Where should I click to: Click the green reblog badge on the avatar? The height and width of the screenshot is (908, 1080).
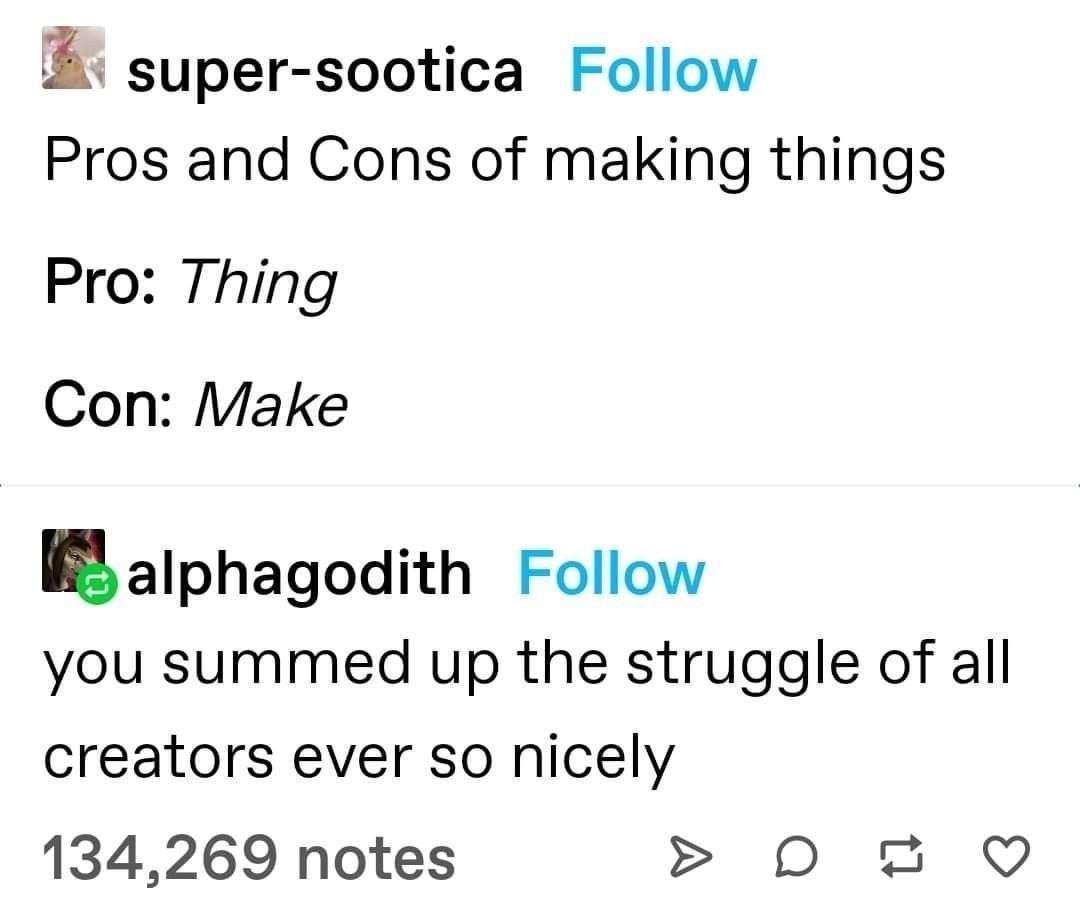(x=96, y=584)
